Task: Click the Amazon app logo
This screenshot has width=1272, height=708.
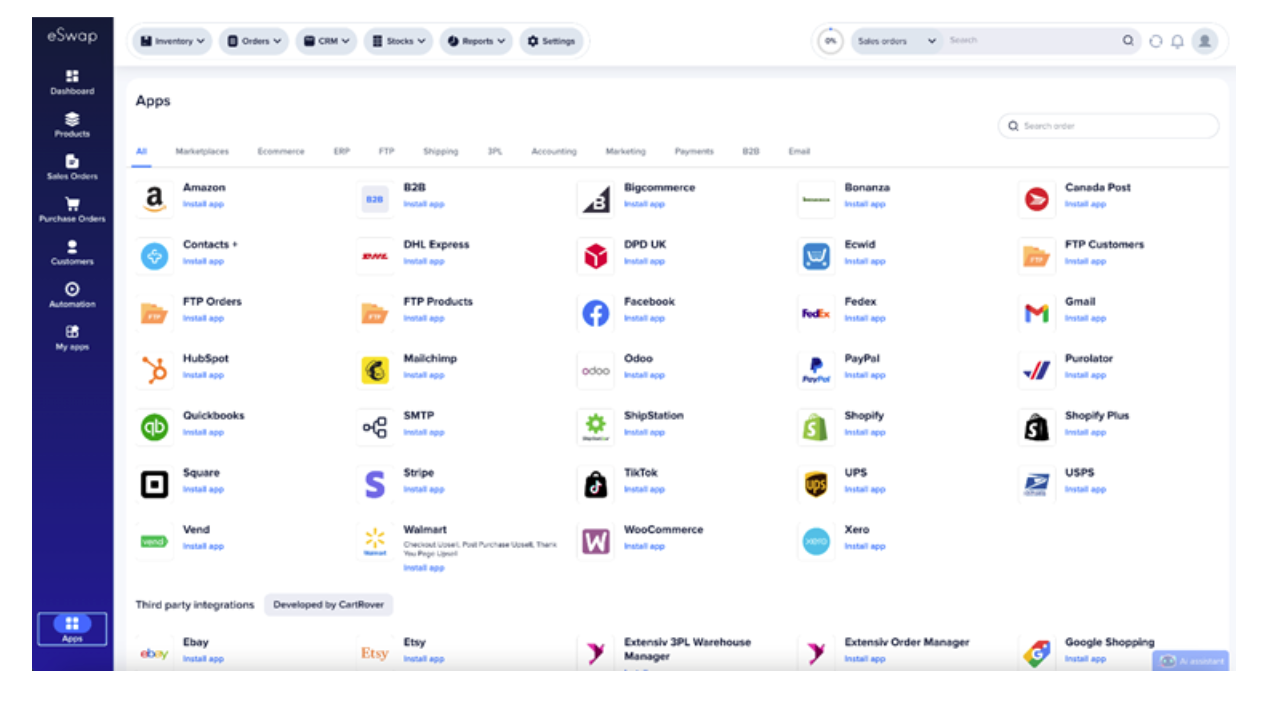Action: (x=154, y=199)
